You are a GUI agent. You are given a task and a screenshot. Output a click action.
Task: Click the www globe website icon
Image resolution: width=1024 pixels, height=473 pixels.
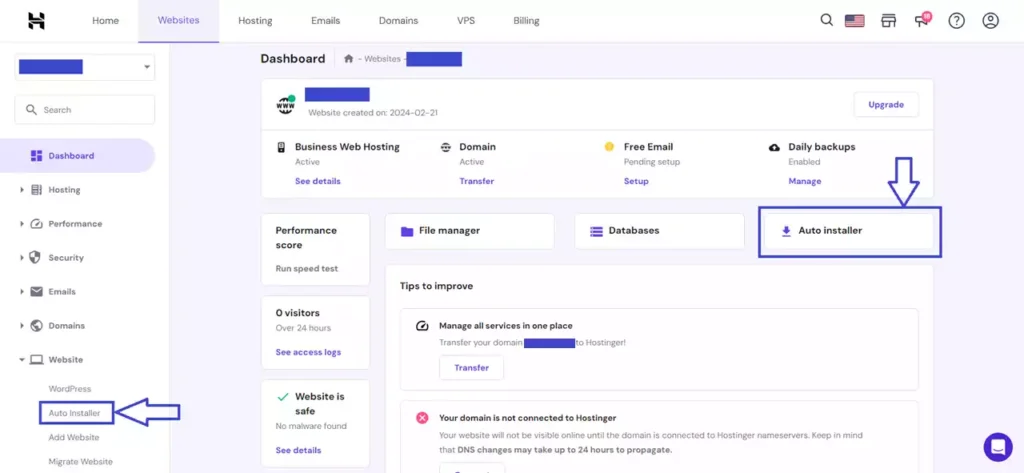286,105
